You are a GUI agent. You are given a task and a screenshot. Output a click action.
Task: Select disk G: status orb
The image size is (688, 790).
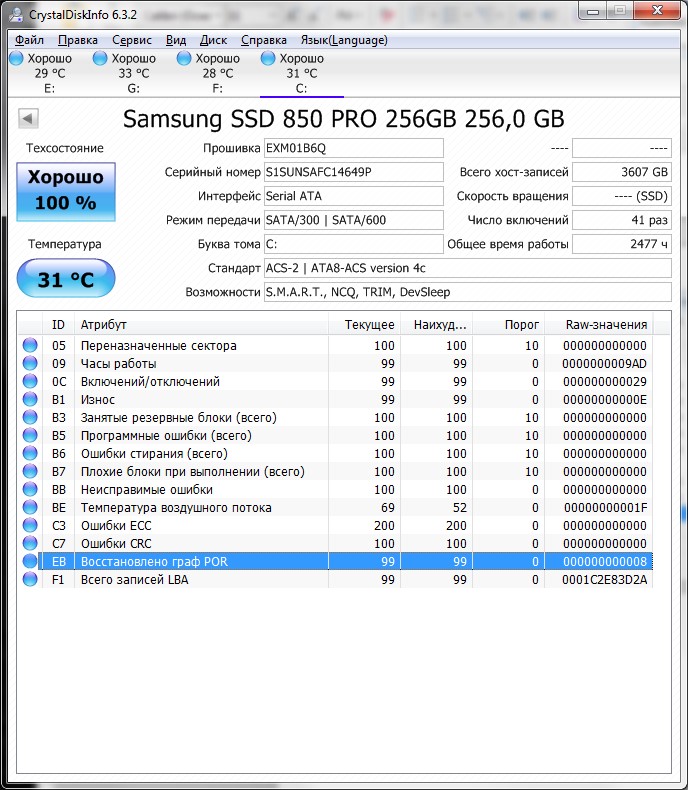click(100, 58)
